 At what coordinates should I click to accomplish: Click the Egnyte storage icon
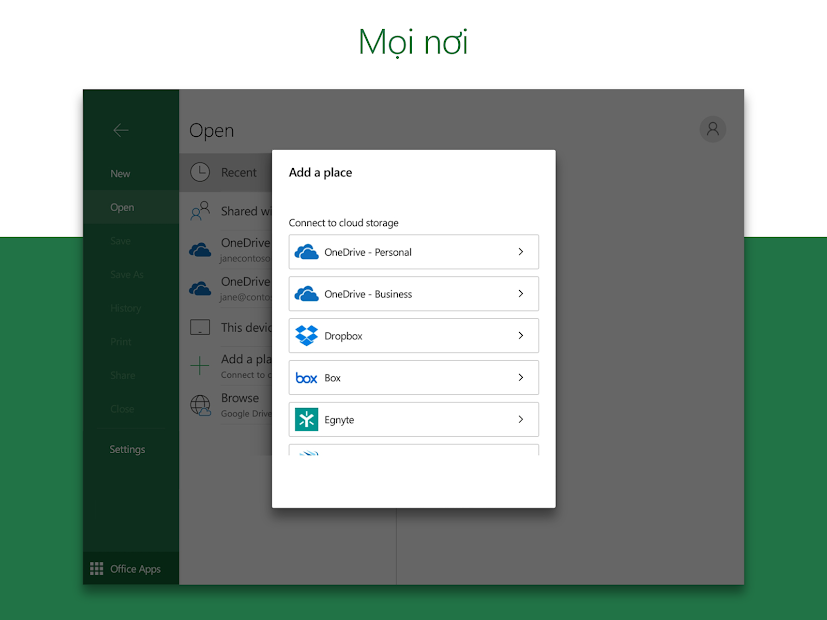coord(305,419)
